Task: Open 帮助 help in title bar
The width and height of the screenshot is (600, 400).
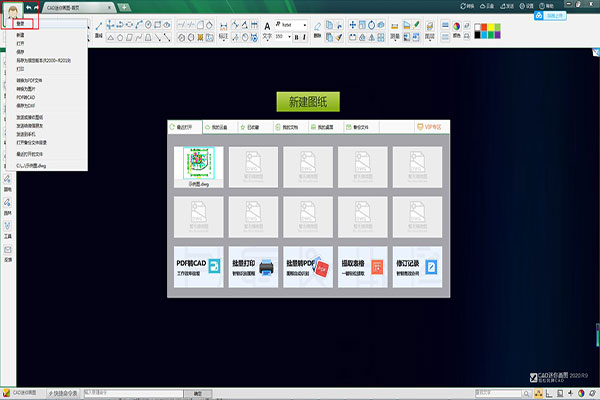Action: (546, 6)
